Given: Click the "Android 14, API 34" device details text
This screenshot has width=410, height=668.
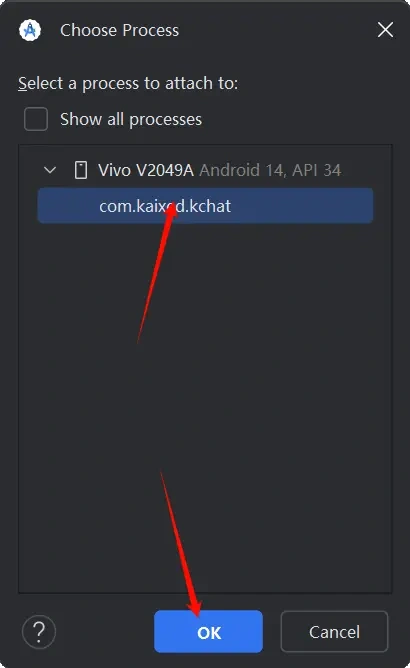Looking at the screenshot, I should pos(270,170).
